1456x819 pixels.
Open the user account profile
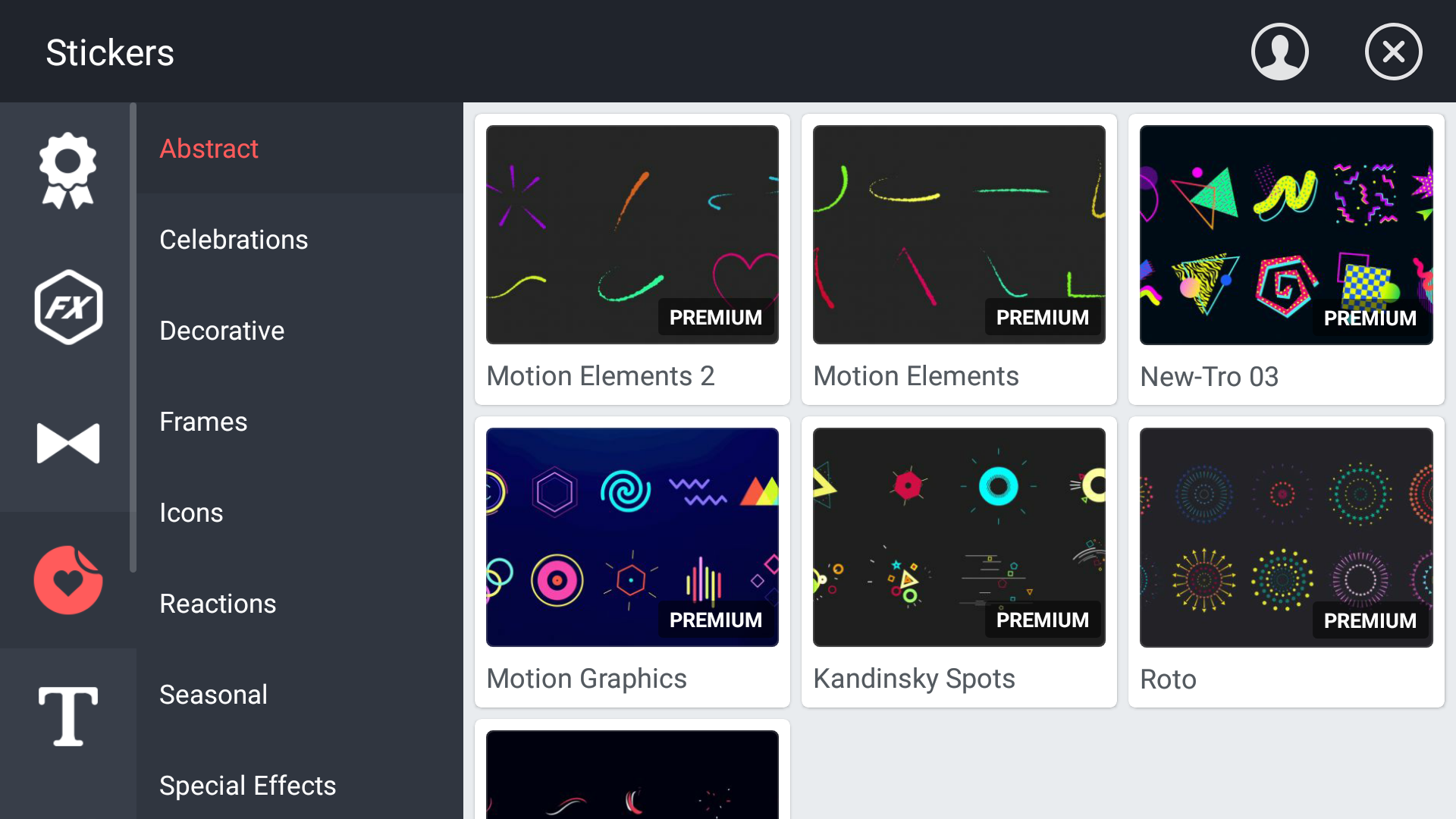(x=1279, y=51)
